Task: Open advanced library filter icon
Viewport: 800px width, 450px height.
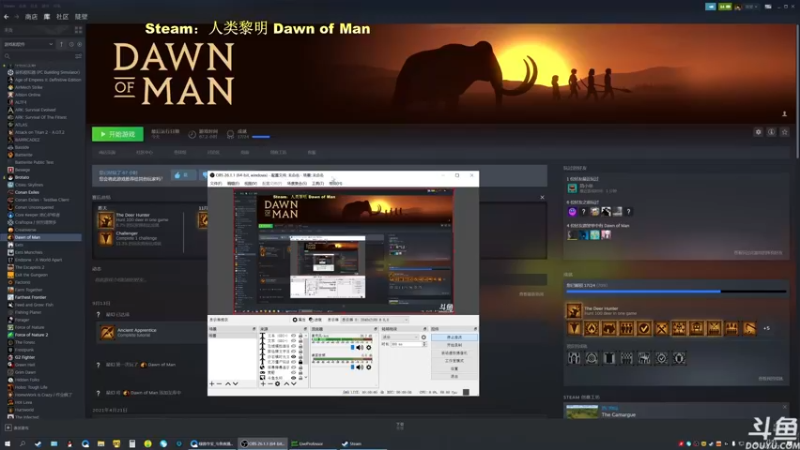Action: tap(79, 56)
